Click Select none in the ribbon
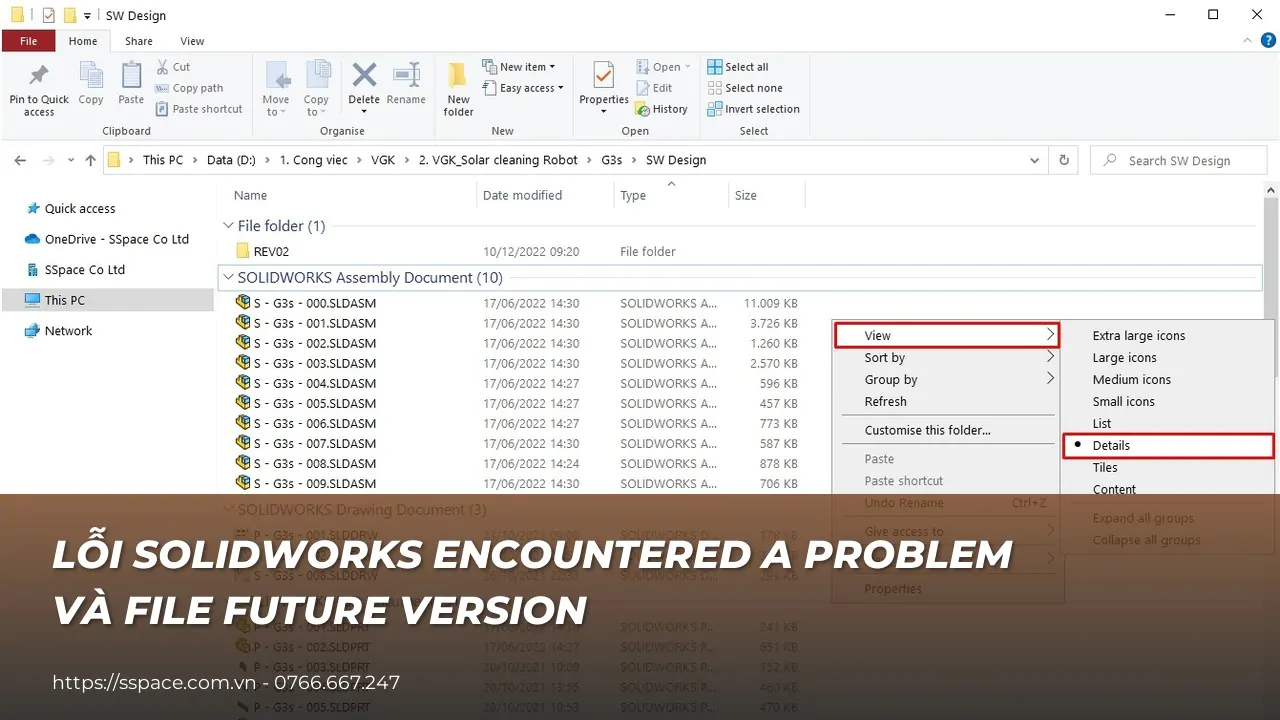The height and width of the screenshot is (720, 1280). coord(745,88)
